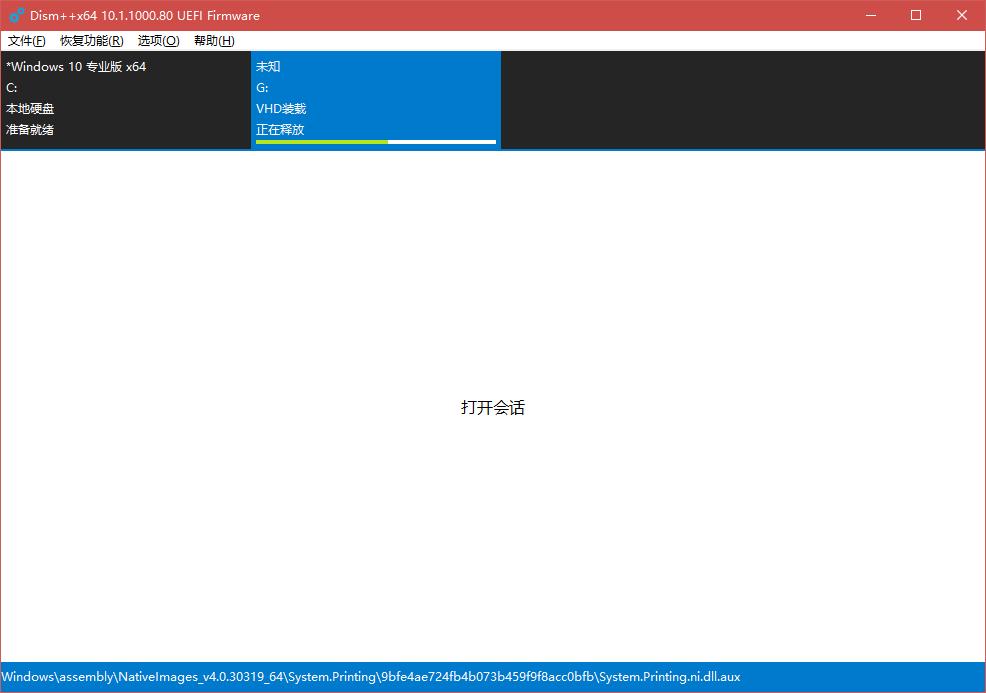Minimize the Dism++ window

coord(871,15)
